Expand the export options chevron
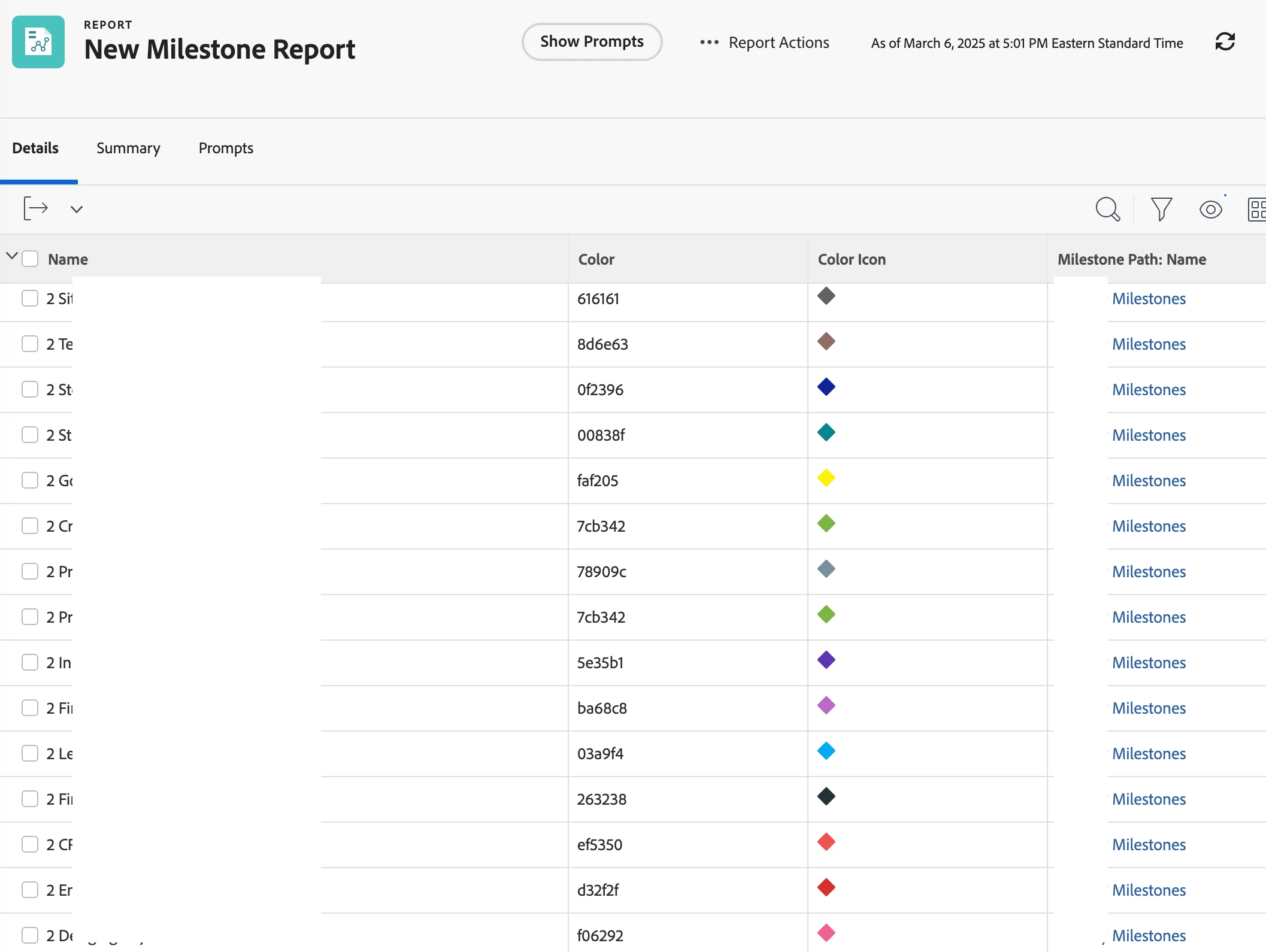Image resolution: width=1266 pixels, height=952 pixels. coord(76,209)
